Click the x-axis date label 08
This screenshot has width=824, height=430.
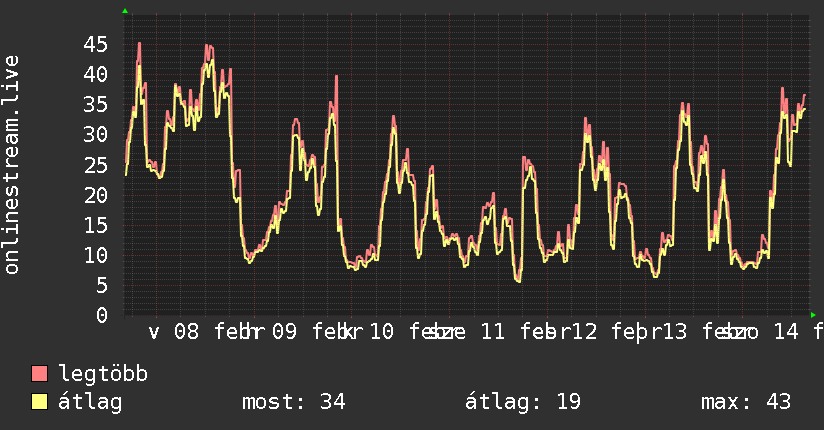187,332
